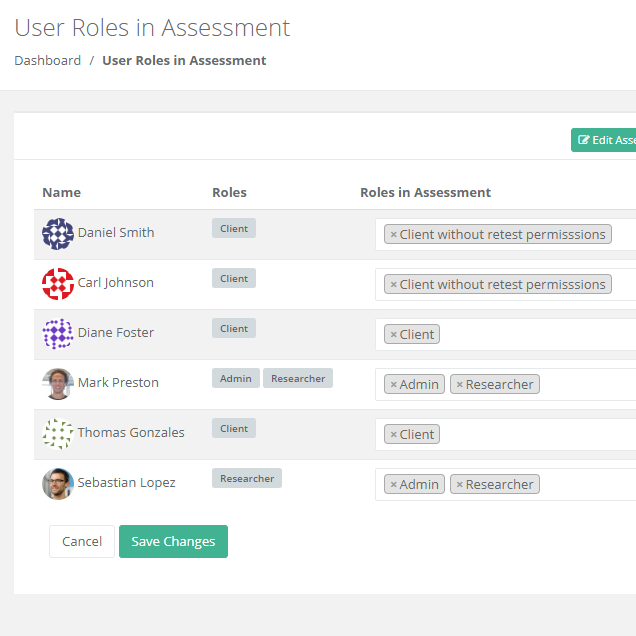
Task: Open Sebastian Lopez's assessment roles selector
Action: (x=505, y=484)
